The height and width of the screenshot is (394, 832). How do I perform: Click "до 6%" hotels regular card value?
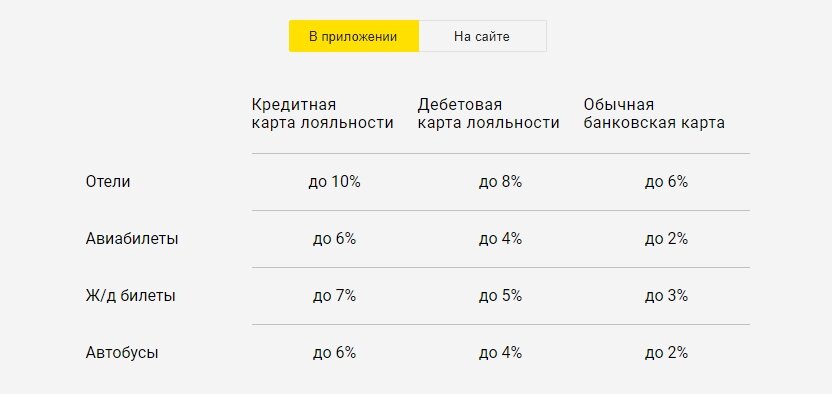[x=666, y=182]
